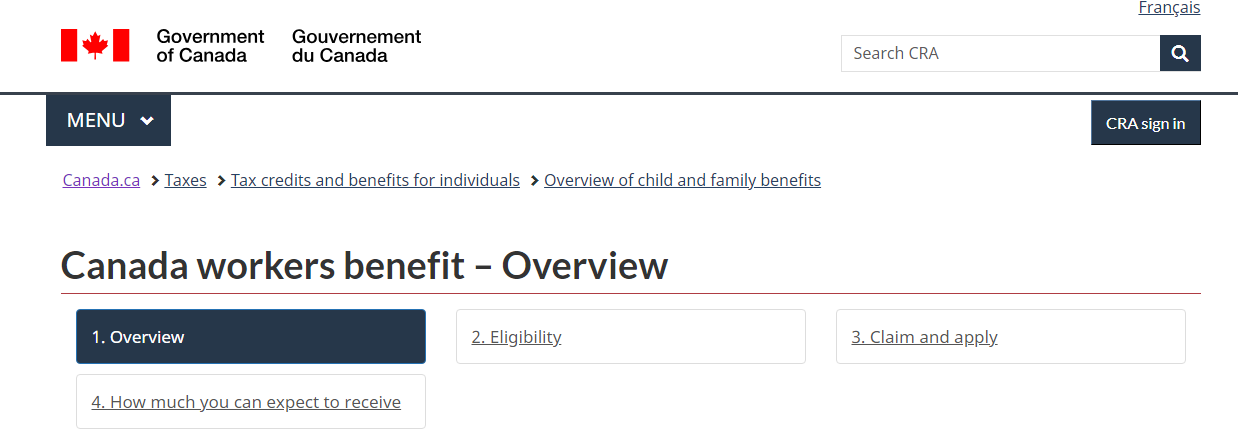Open Overview of child and family benefits
This screenshot has width=1238, height=437.
682,180
